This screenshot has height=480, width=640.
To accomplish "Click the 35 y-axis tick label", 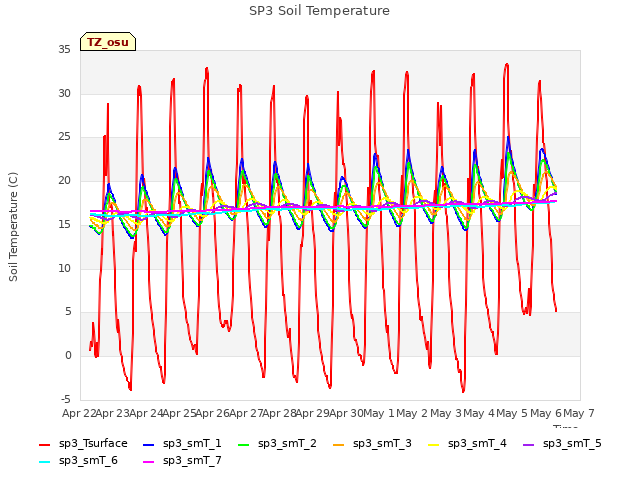I will tap(64, 50).
